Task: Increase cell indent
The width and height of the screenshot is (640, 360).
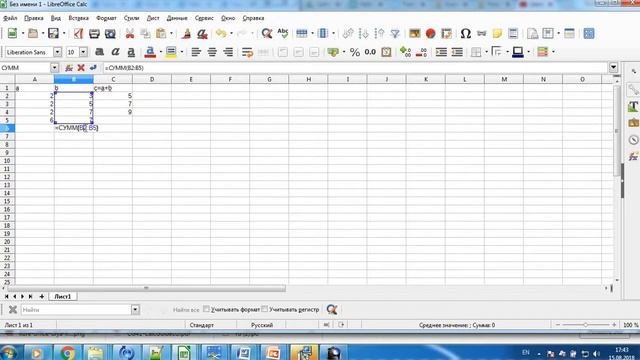Action: (441, 52)
